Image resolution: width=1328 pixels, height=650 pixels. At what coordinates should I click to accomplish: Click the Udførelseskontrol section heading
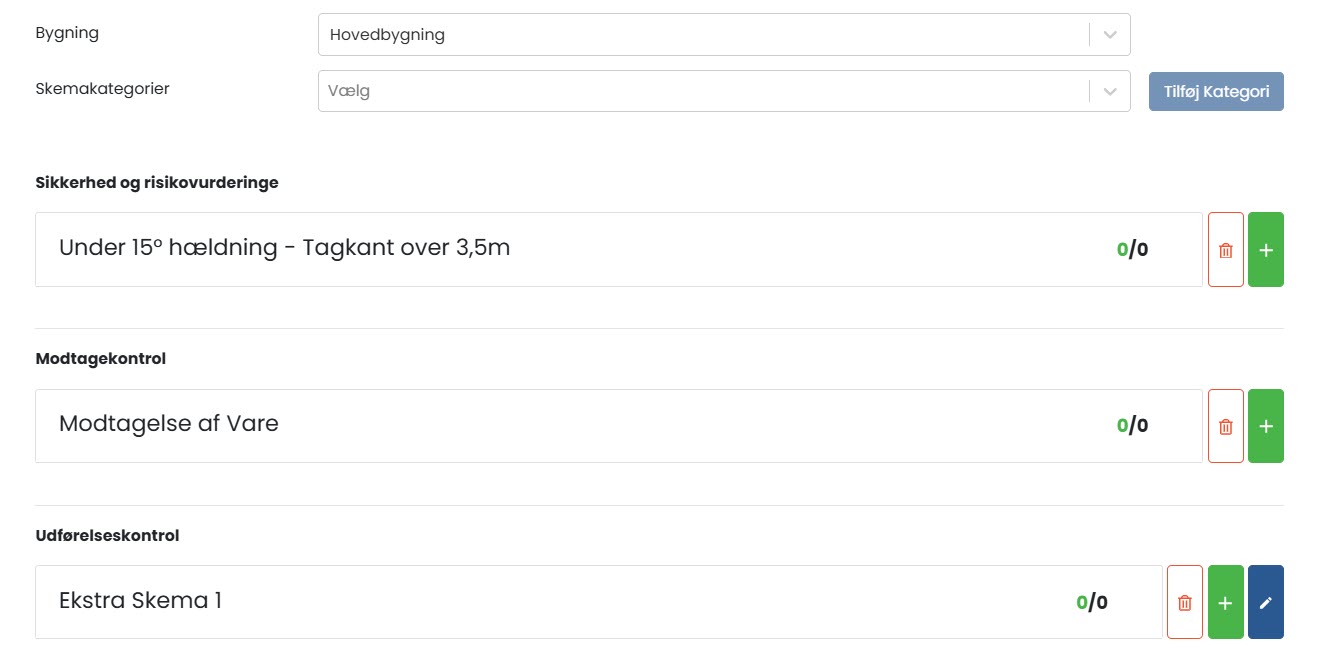(107, 536)
